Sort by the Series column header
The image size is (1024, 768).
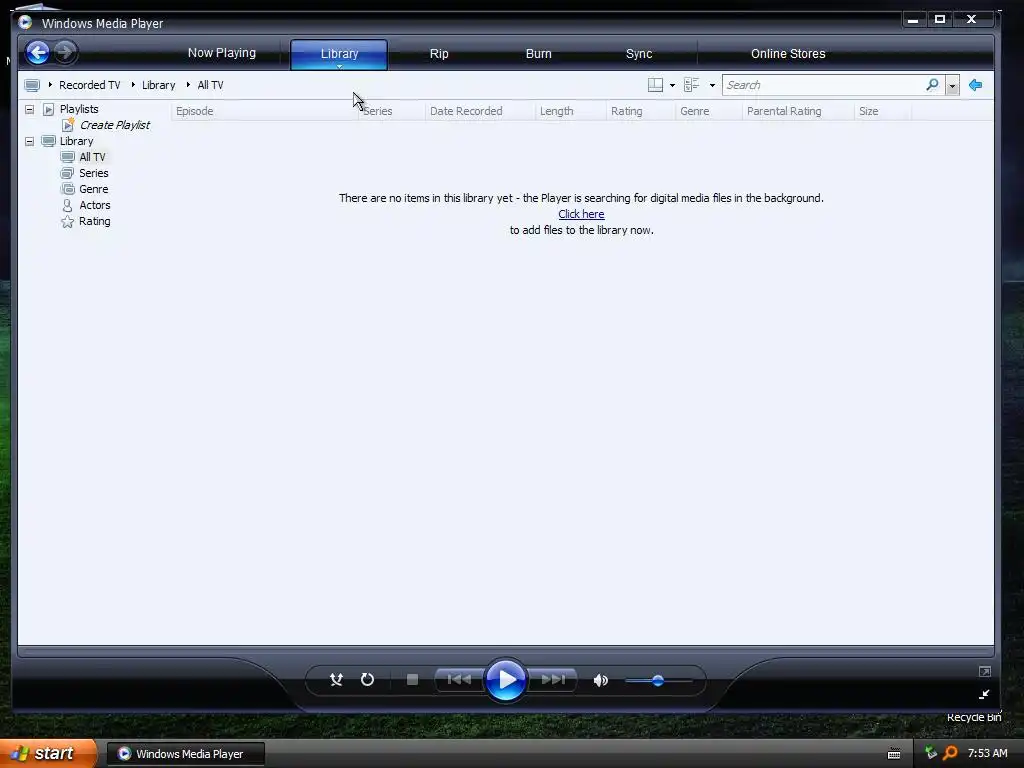[x=391, y=111]
